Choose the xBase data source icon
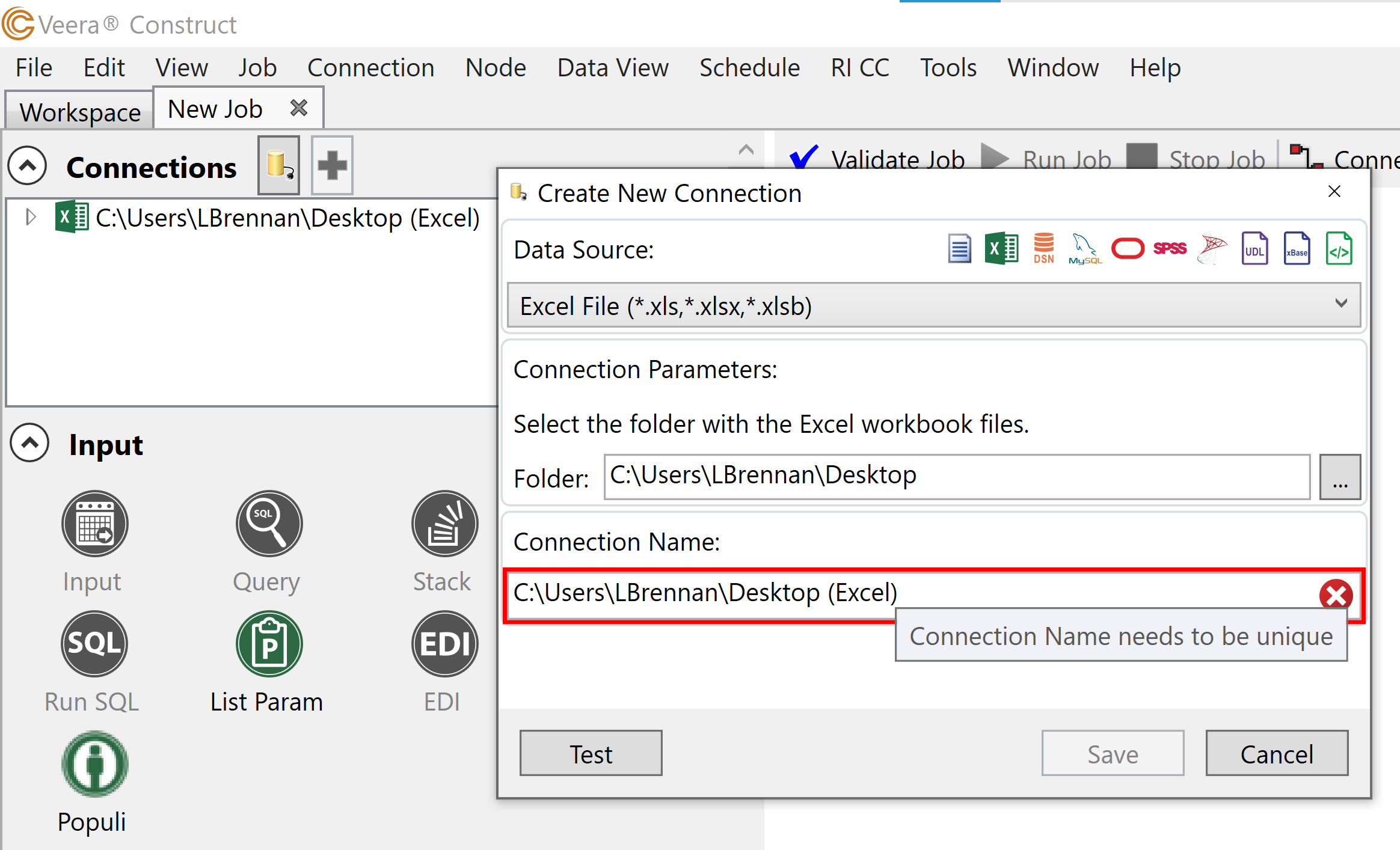The width and height of the screenshot is (1400, 850). [1297, 248]
